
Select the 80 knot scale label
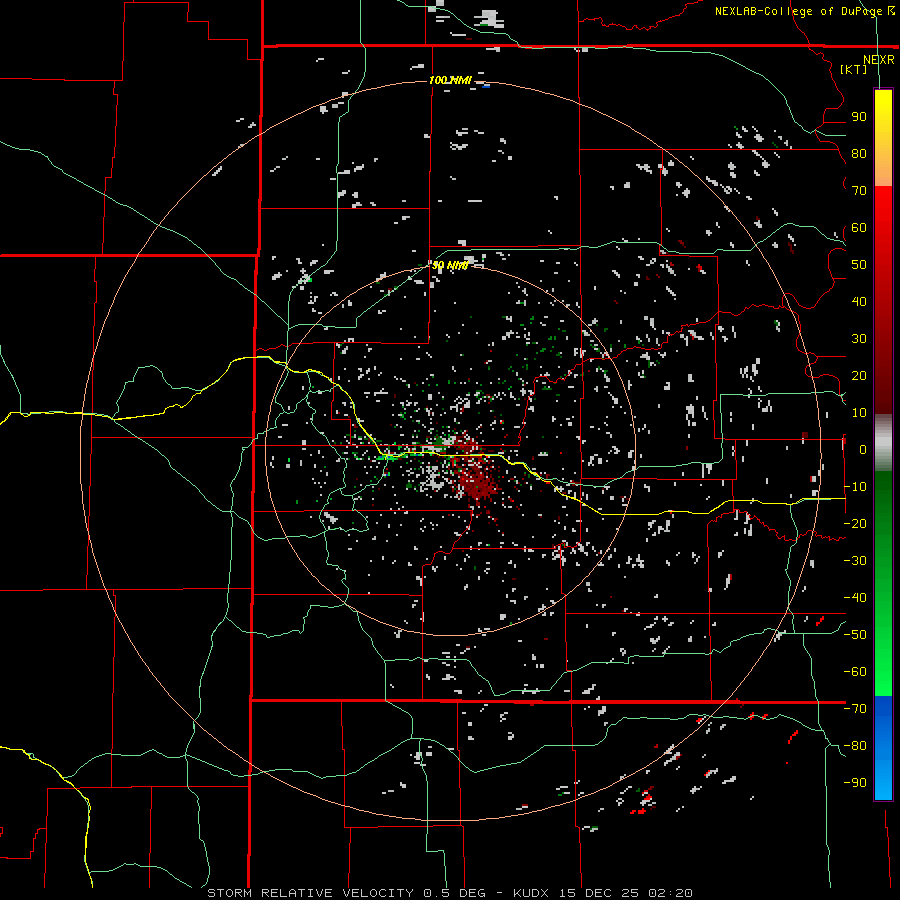[x=859, y=154]
